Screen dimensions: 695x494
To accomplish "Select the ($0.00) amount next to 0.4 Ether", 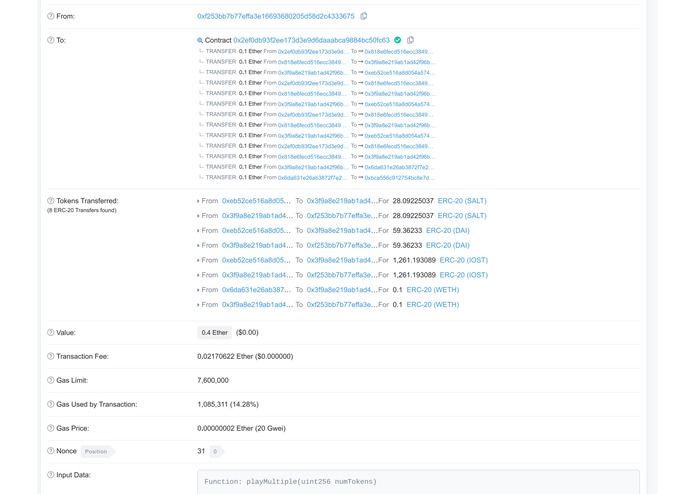I will (x=247, y=332).
